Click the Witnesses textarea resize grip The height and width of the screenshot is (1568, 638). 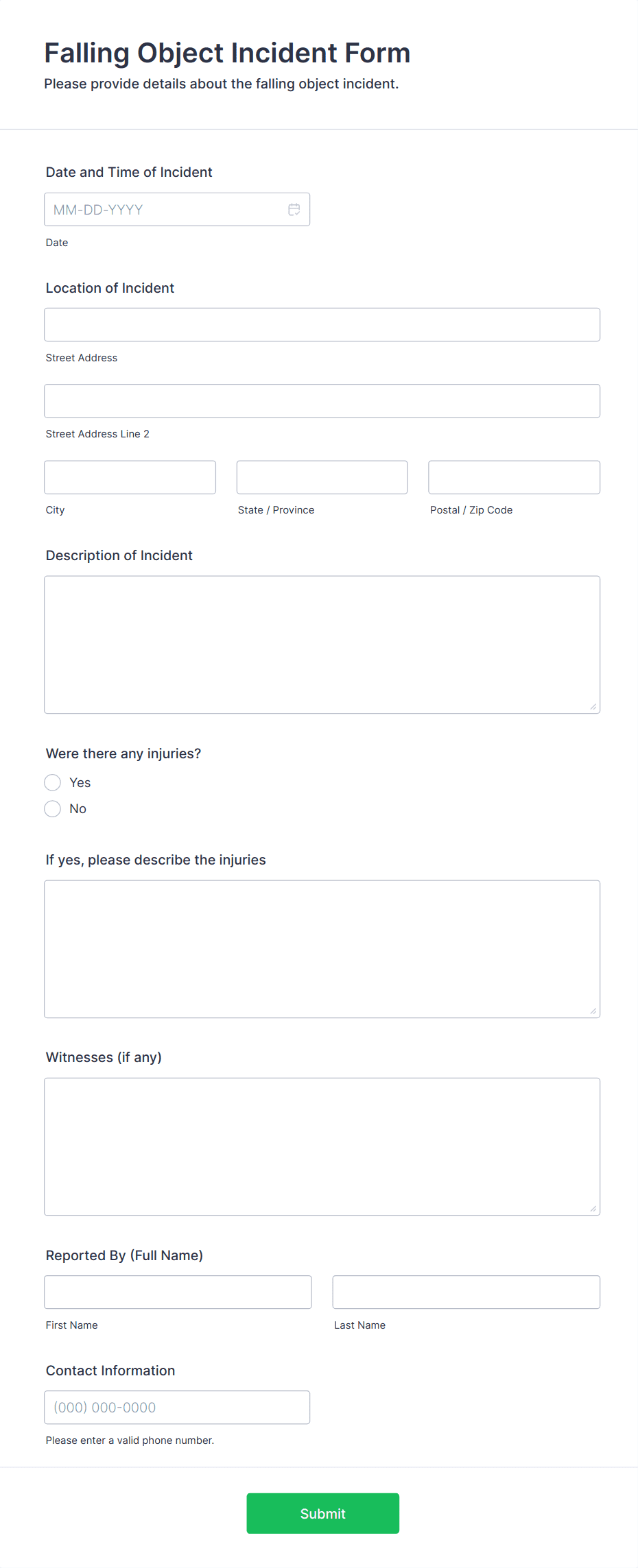coord(593,1208)
